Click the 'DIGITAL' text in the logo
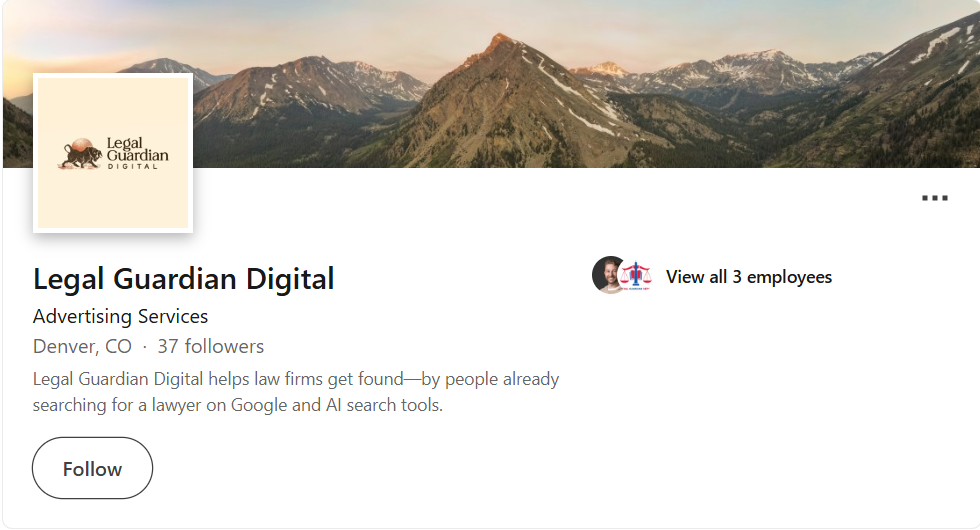 (133, 167)
